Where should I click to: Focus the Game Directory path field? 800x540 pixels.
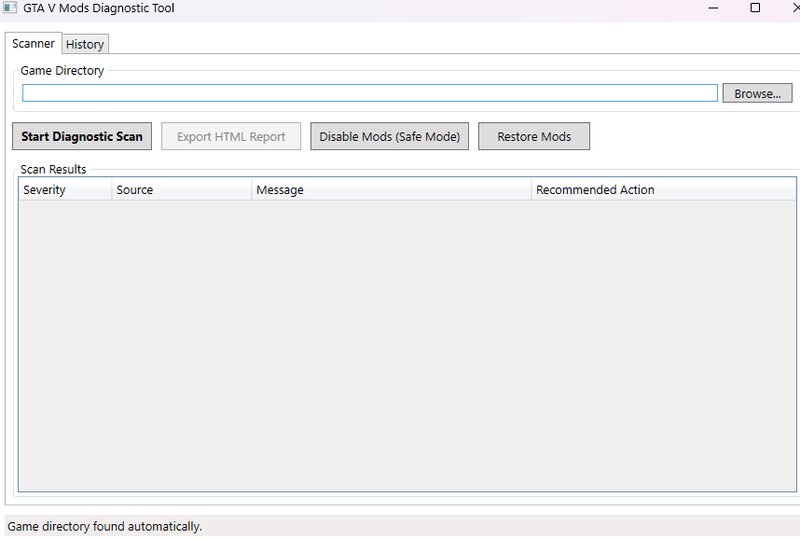[x=370, y=93]
